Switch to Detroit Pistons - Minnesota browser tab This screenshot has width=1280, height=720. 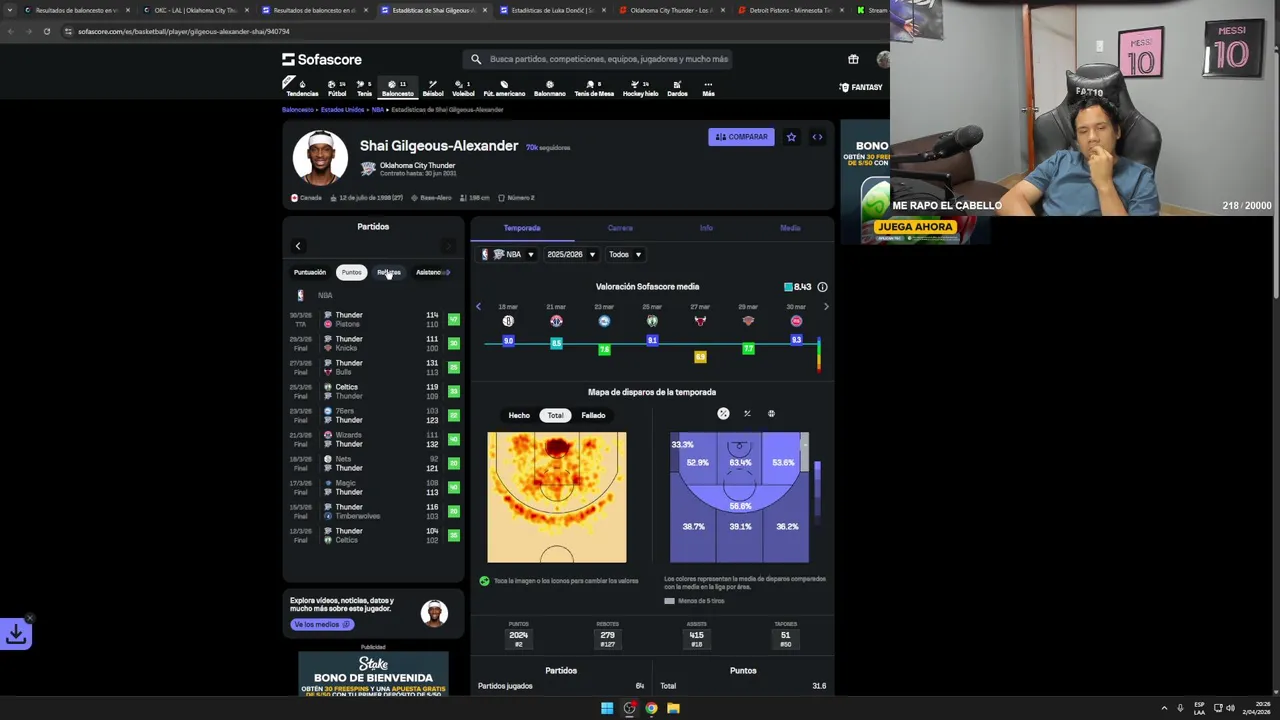(x=790, y=10)
